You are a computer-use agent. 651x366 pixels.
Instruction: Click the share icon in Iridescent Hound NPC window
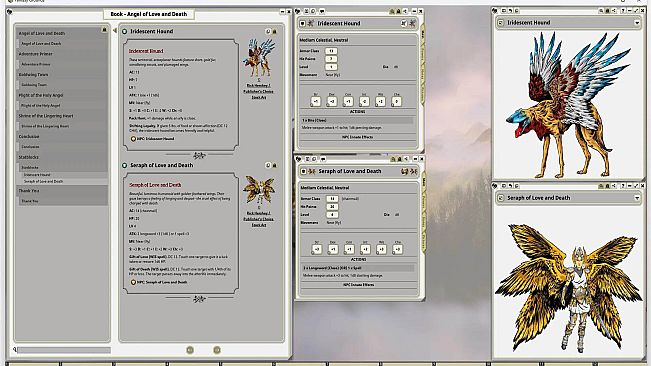coord(405,11)
